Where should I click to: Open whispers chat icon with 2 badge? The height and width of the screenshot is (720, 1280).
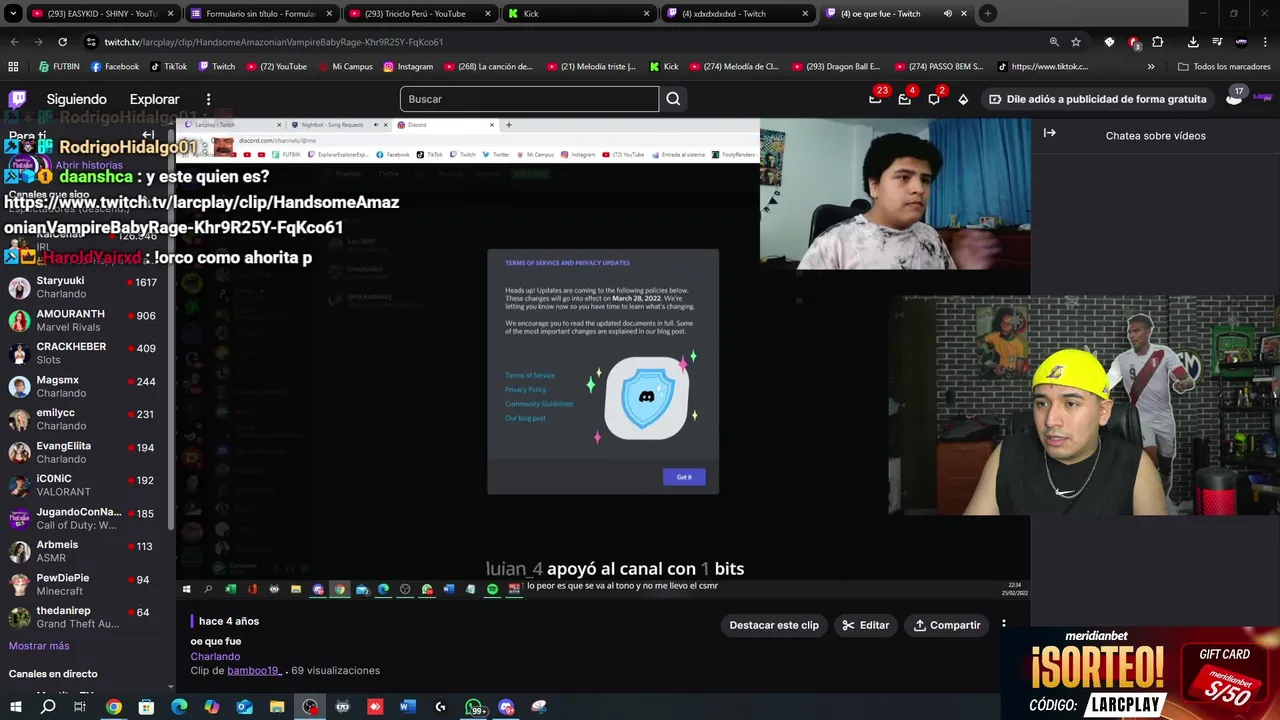(934, 99)
